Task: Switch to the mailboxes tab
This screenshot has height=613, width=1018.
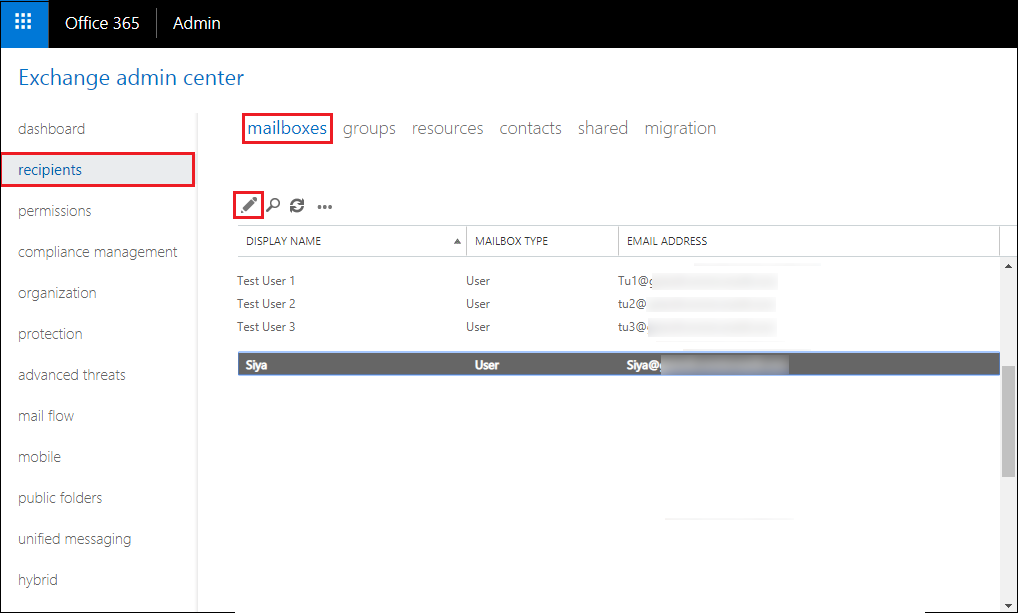Action: 287,129
